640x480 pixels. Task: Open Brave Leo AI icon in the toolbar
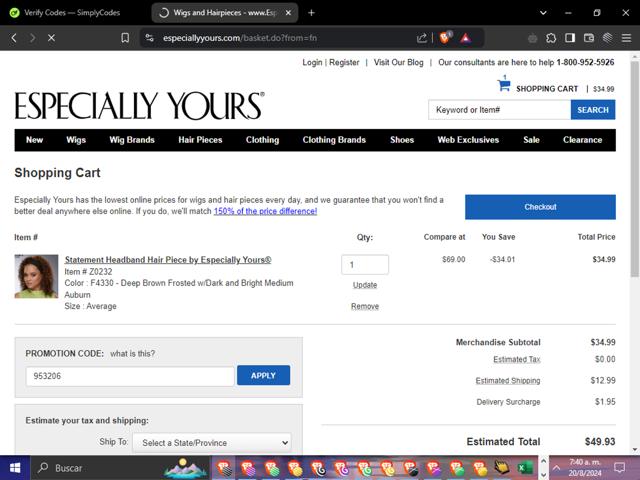608,38
